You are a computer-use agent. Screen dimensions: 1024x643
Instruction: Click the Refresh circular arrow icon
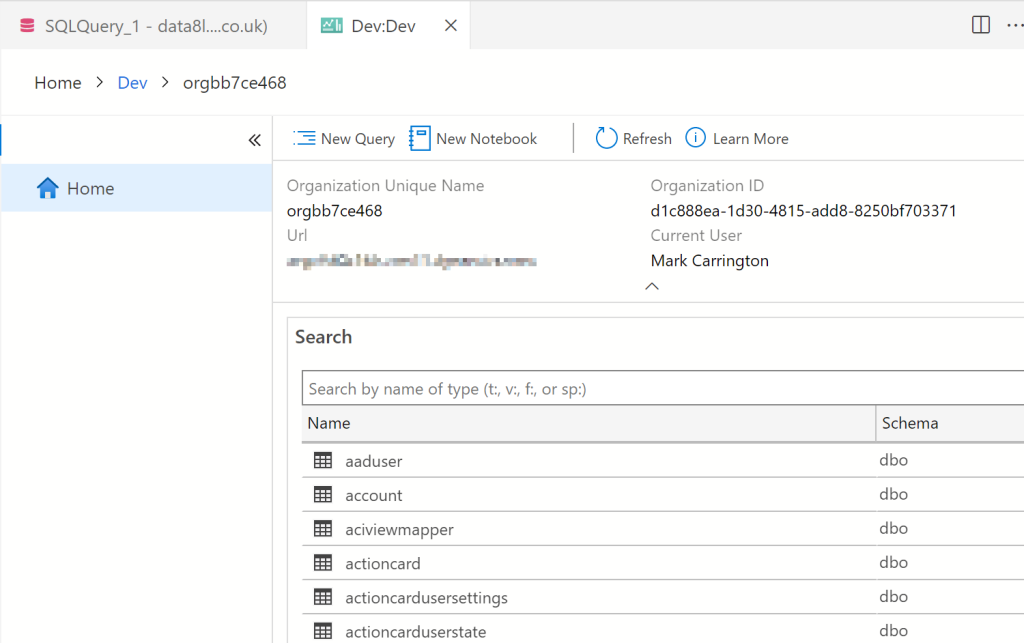[x=606, y=138]
